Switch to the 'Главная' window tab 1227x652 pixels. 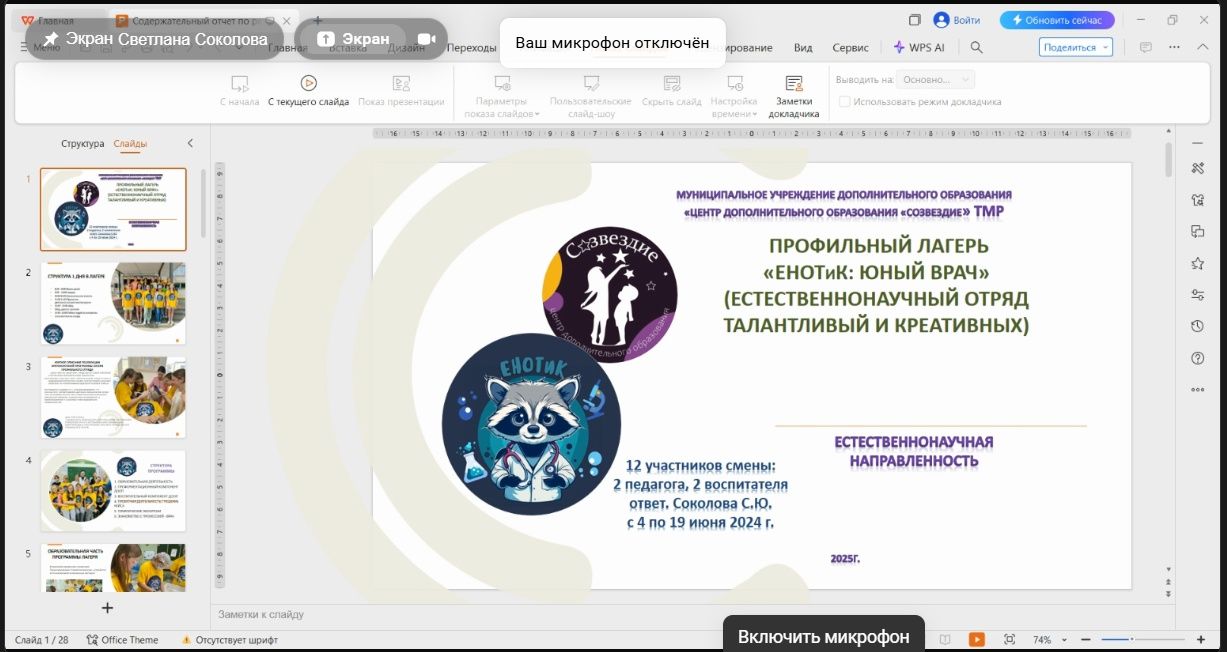[58, 20]
